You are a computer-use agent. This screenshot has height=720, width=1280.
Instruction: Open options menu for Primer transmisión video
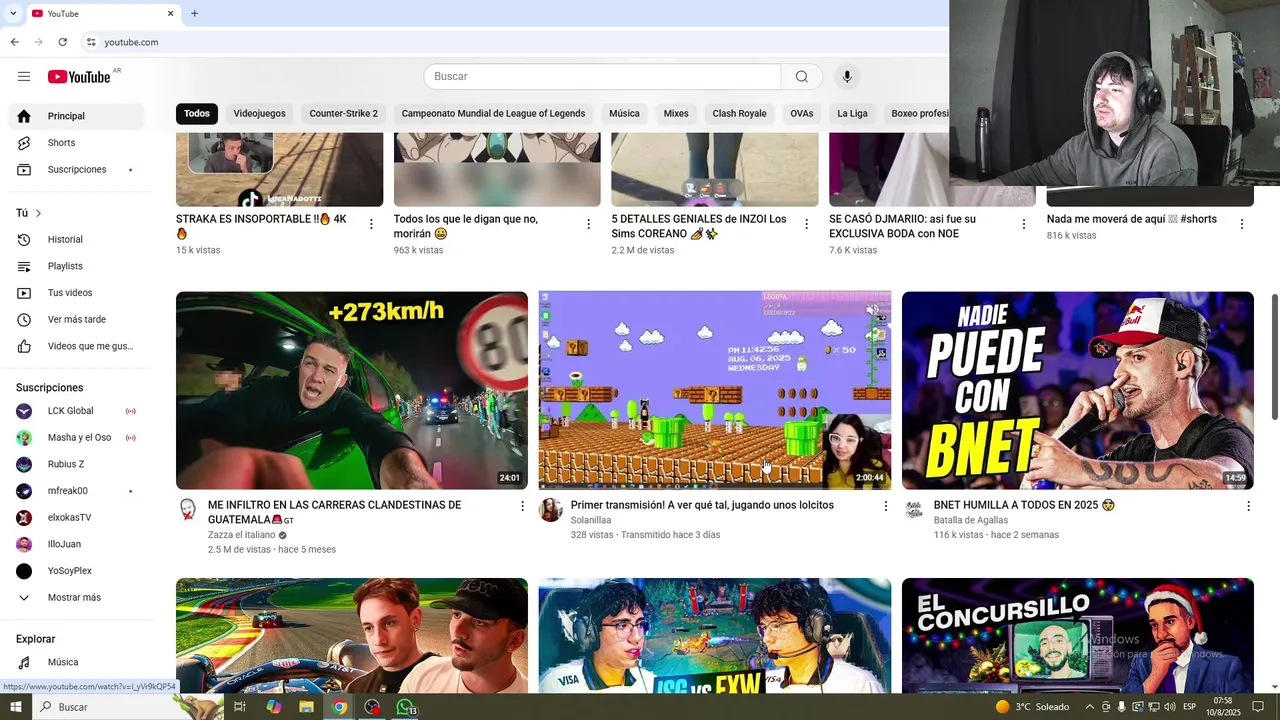click(x=885, y=506)
